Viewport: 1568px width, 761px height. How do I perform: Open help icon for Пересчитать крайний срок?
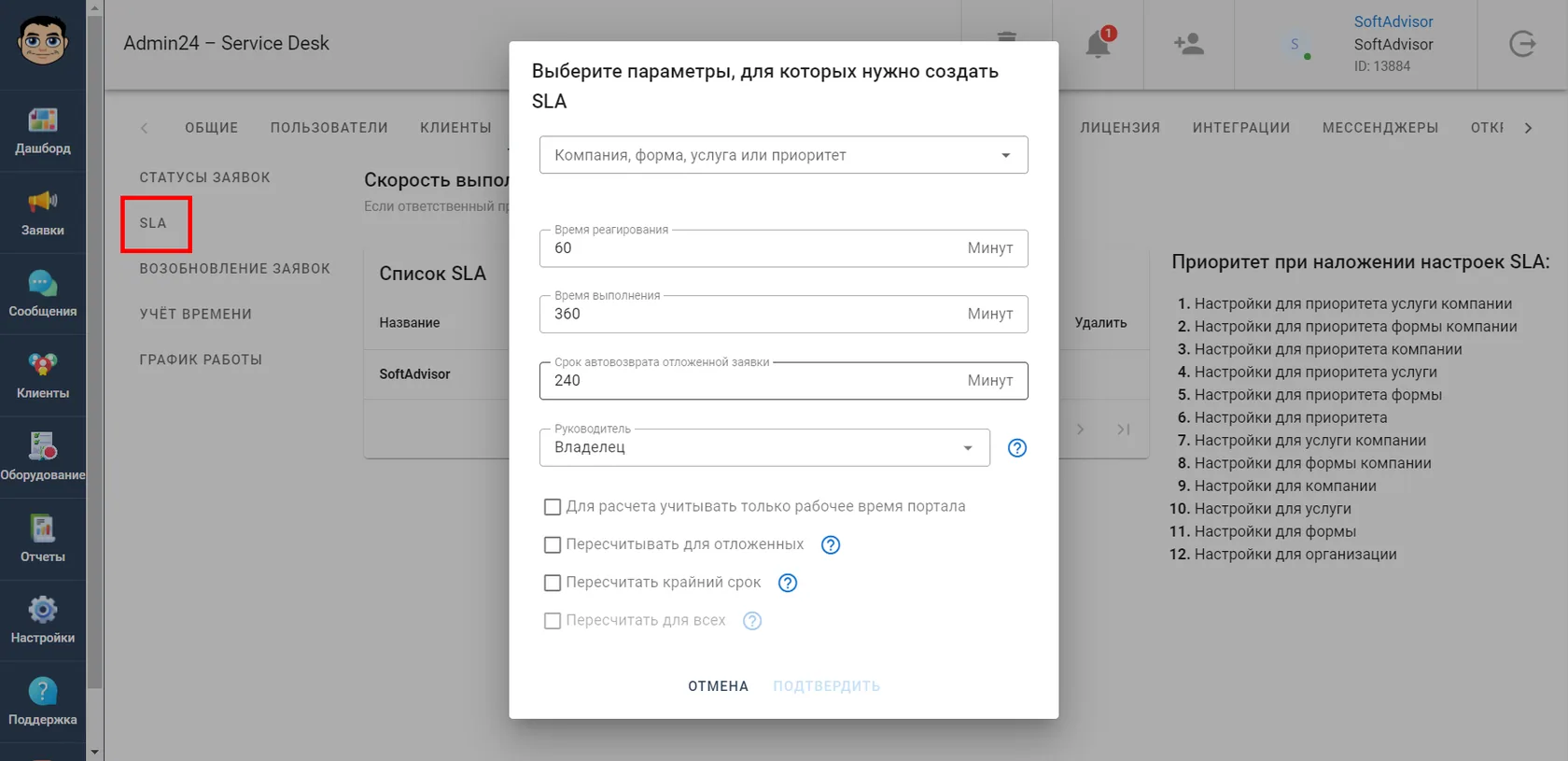pos(788,583)
